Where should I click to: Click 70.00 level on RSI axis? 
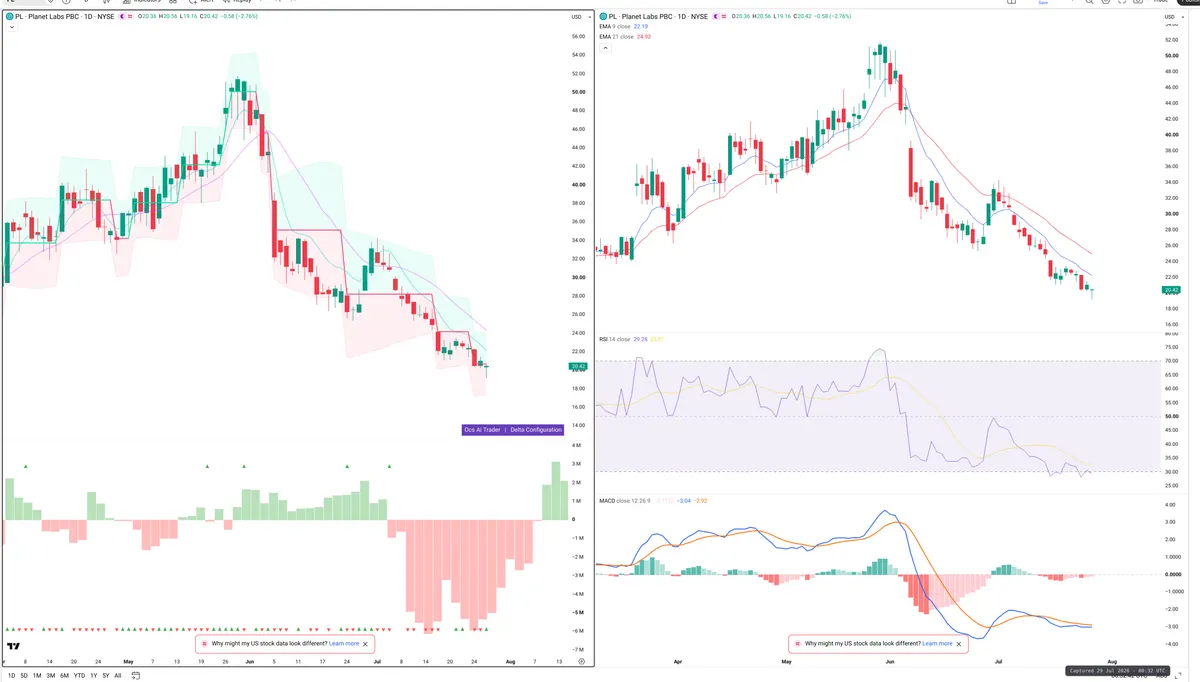(x=1172, y=361)
